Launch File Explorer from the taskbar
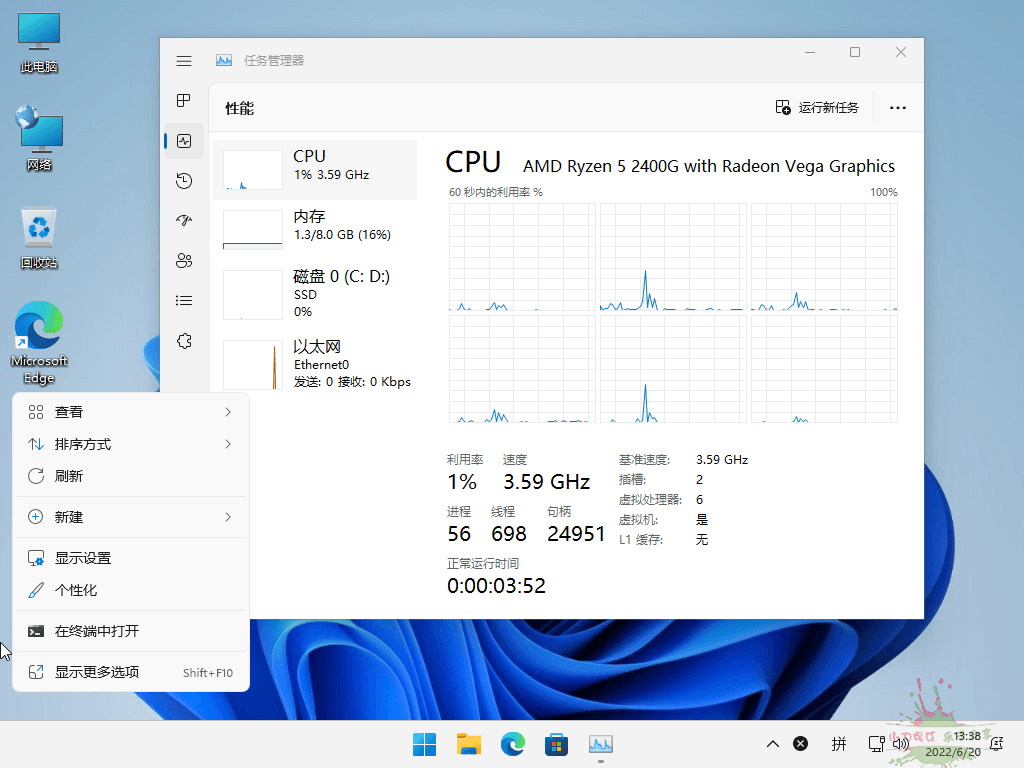Image resolution: width=1024 pixels, height=768 pixels. click(x=469, y=744)
